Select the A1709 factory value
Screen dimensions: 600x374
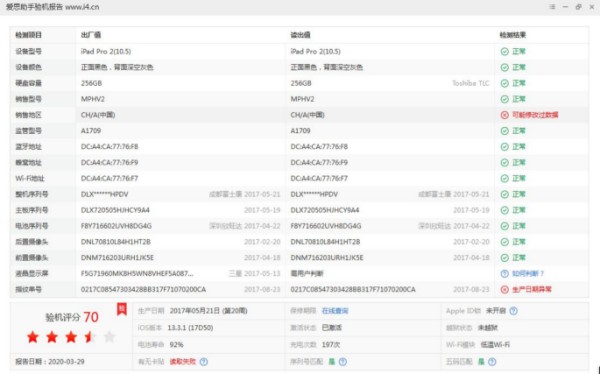pyautogui.click(x=91, y=131)
